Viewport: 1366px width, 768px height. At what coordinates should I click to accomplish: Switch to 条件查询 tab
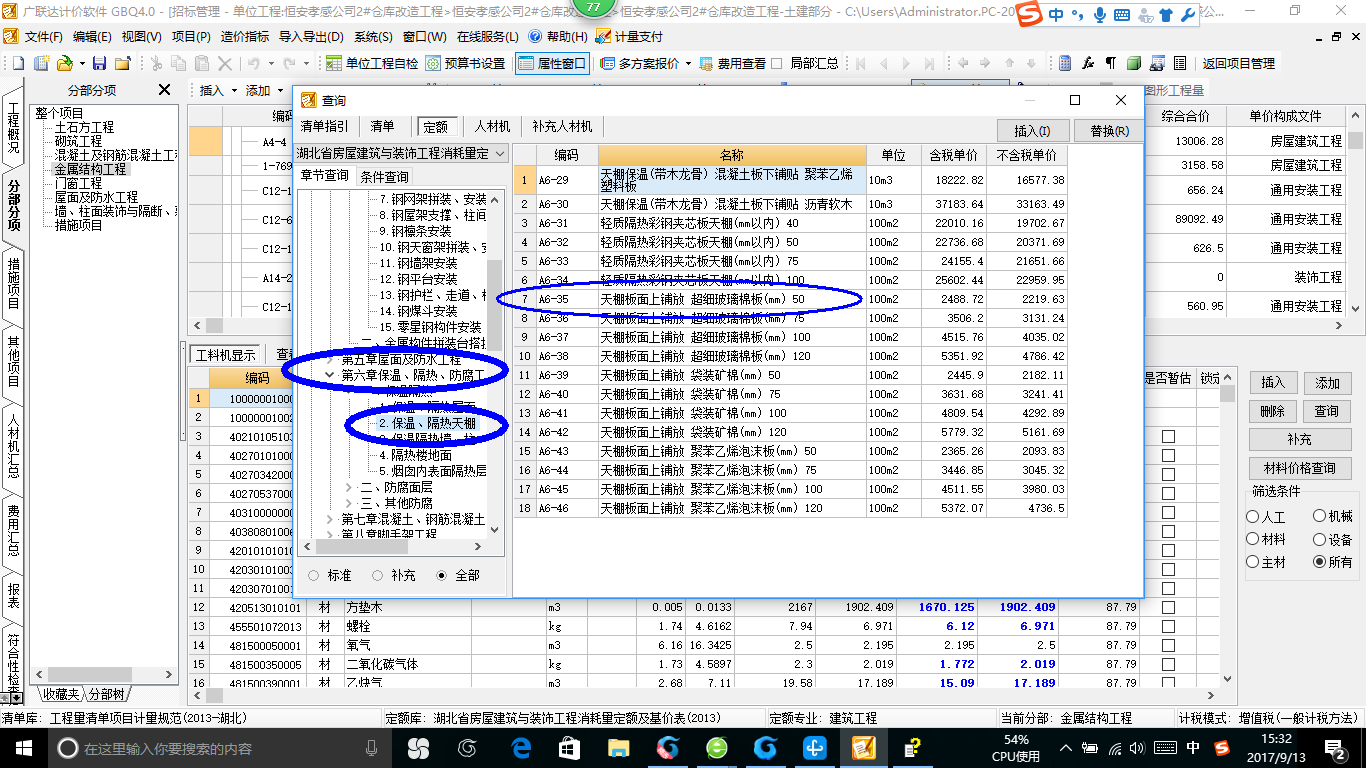pyautogui.click(x=384, y=176)
